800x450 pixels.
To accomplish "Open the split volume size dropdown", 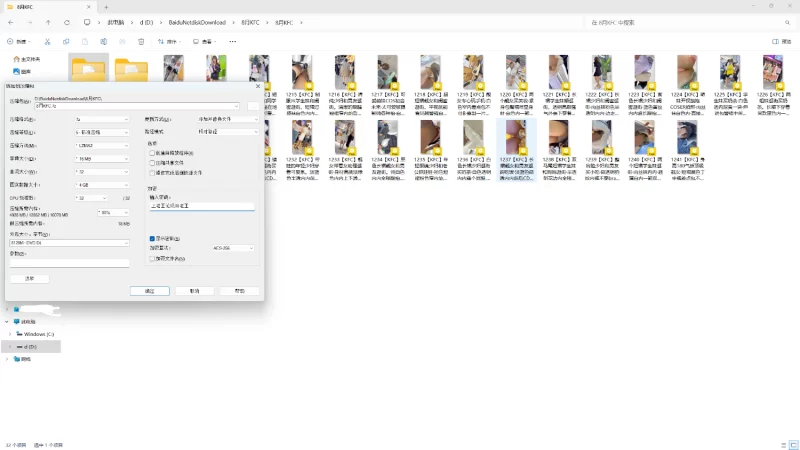I will 69,243.
